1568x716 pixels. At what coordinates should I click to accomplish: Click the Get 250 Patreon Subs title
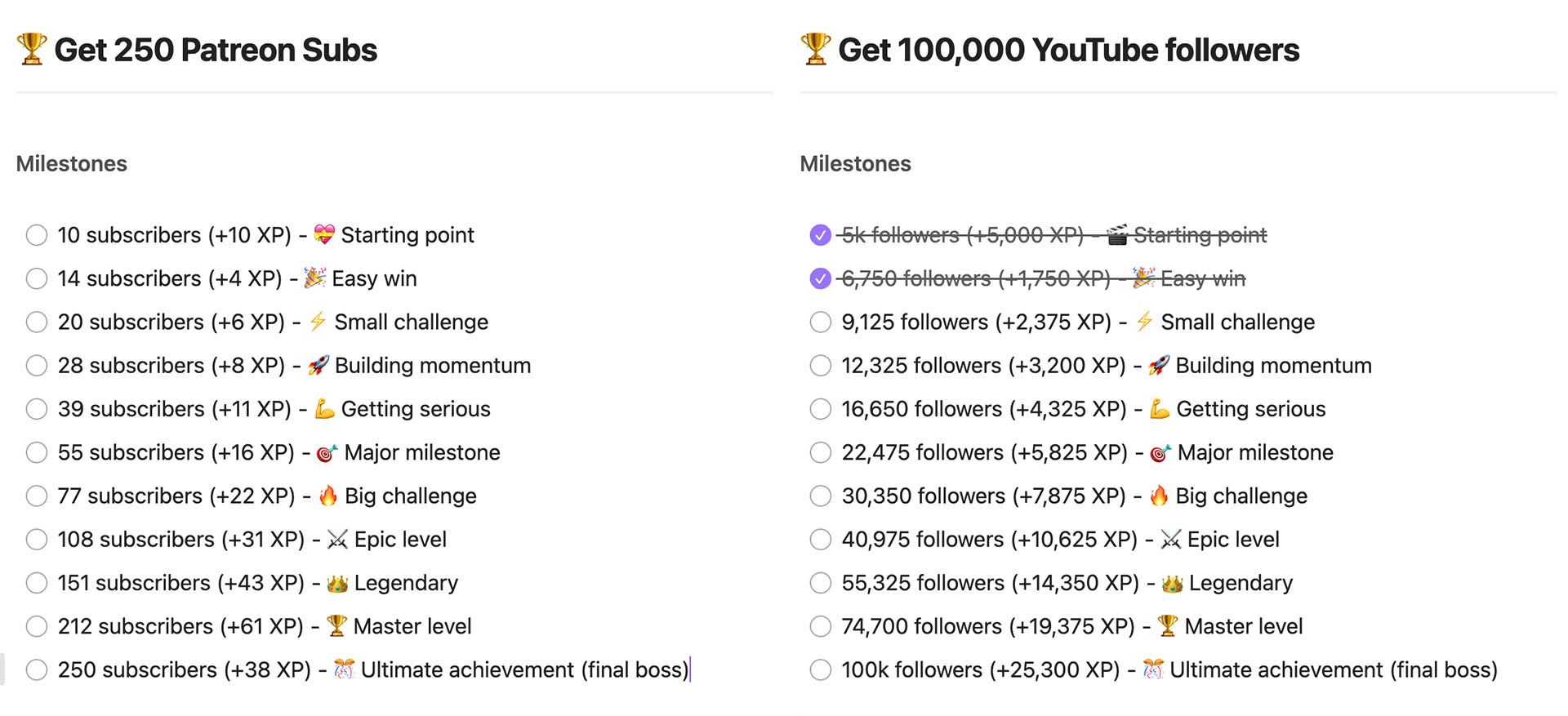(216, 50)
